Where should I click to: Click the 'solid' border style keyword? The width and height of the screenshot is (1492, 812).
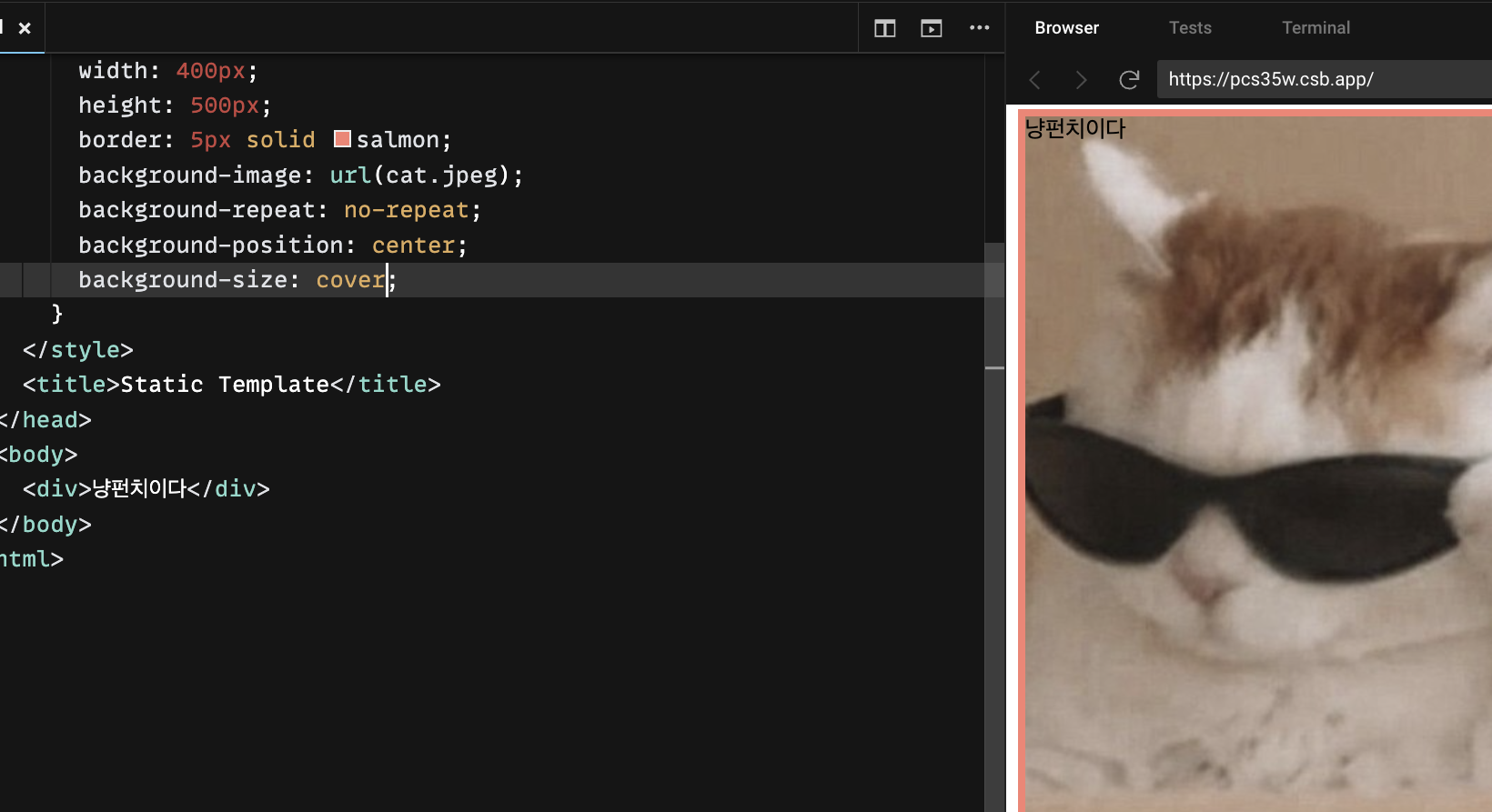coord(280,140)
